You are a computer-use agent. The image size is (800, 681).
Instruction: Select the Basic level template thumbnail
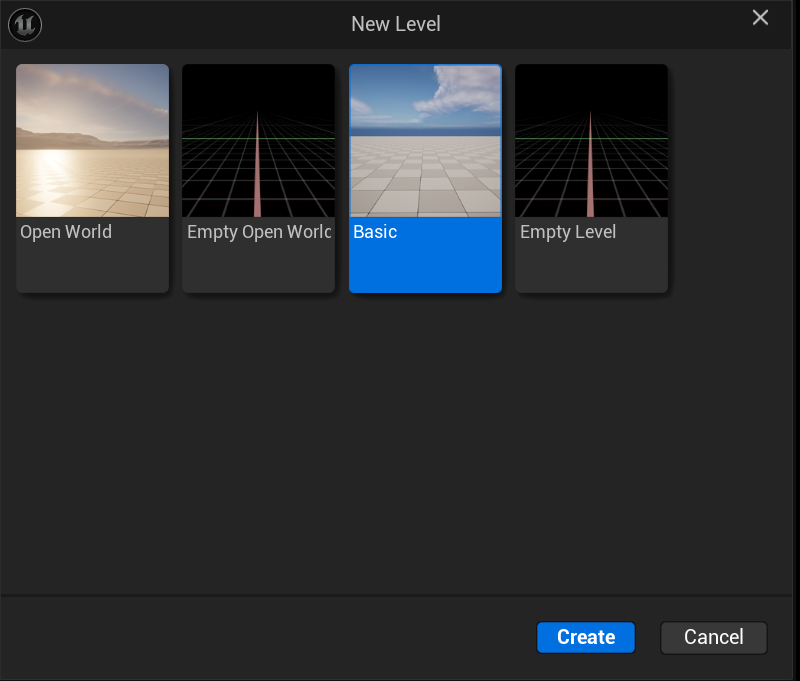point(426,140)
